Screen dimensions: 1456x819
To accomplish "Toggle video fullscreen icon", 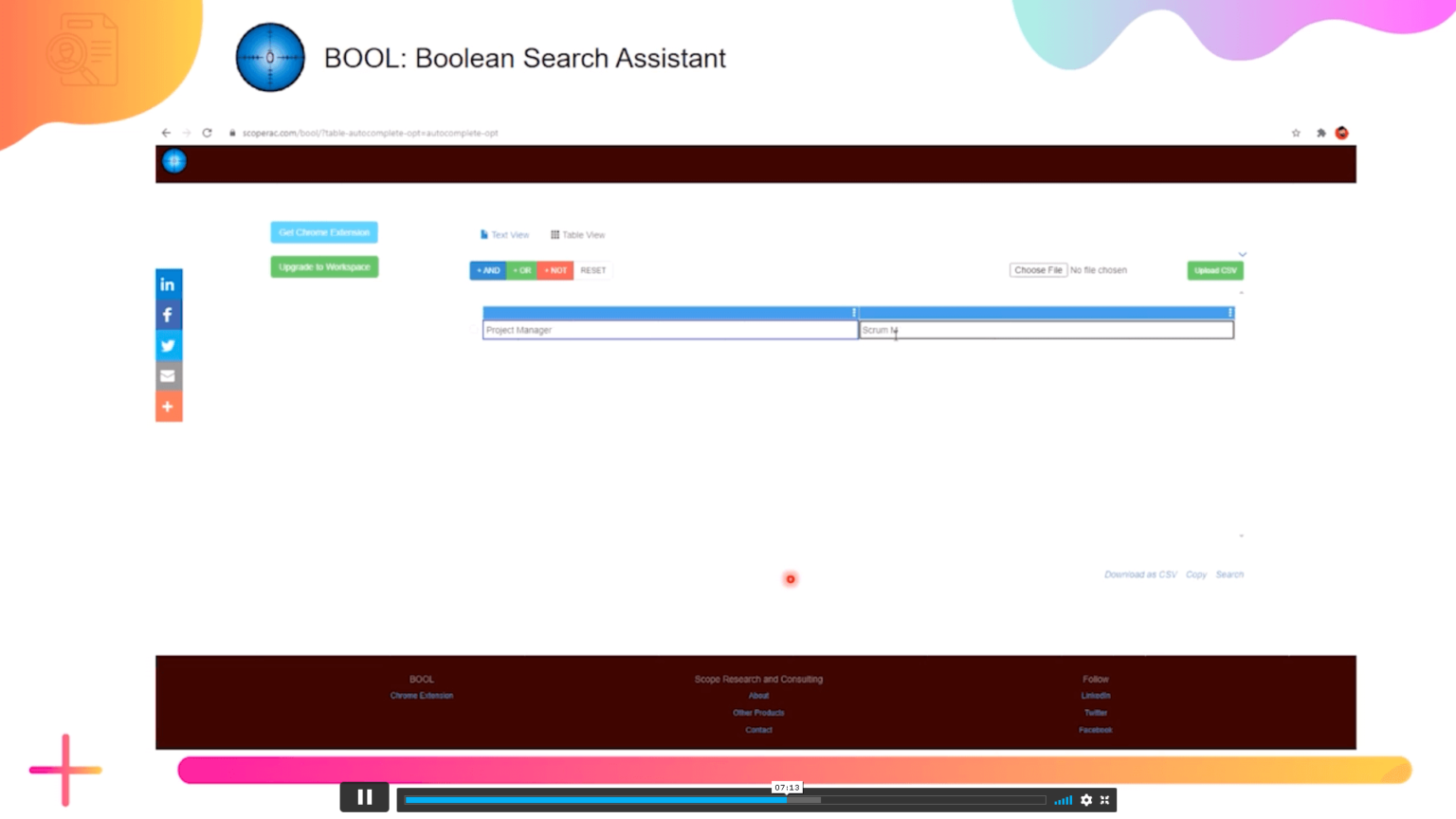I will (x=1105, y=800).
